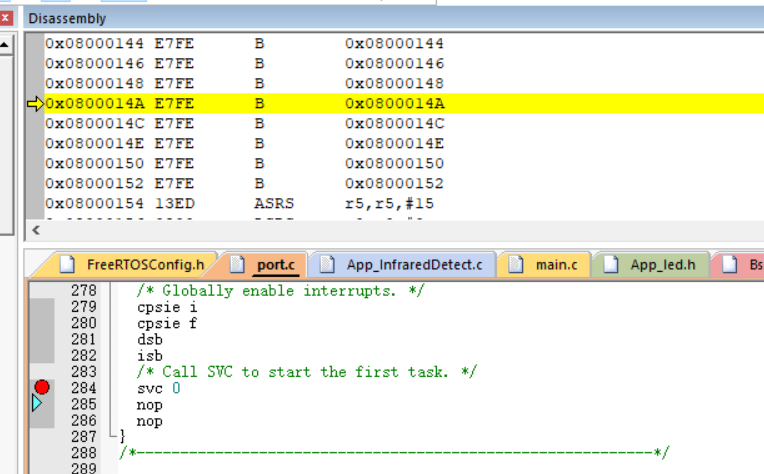Click source line 279 'cpsie i'
764x474 pixels.
pos(167,307)
